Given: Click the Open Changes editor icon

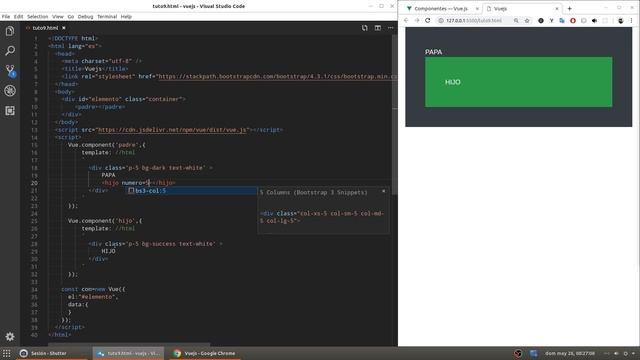Looking at the screenshot, I should click(x=364, y=28).
